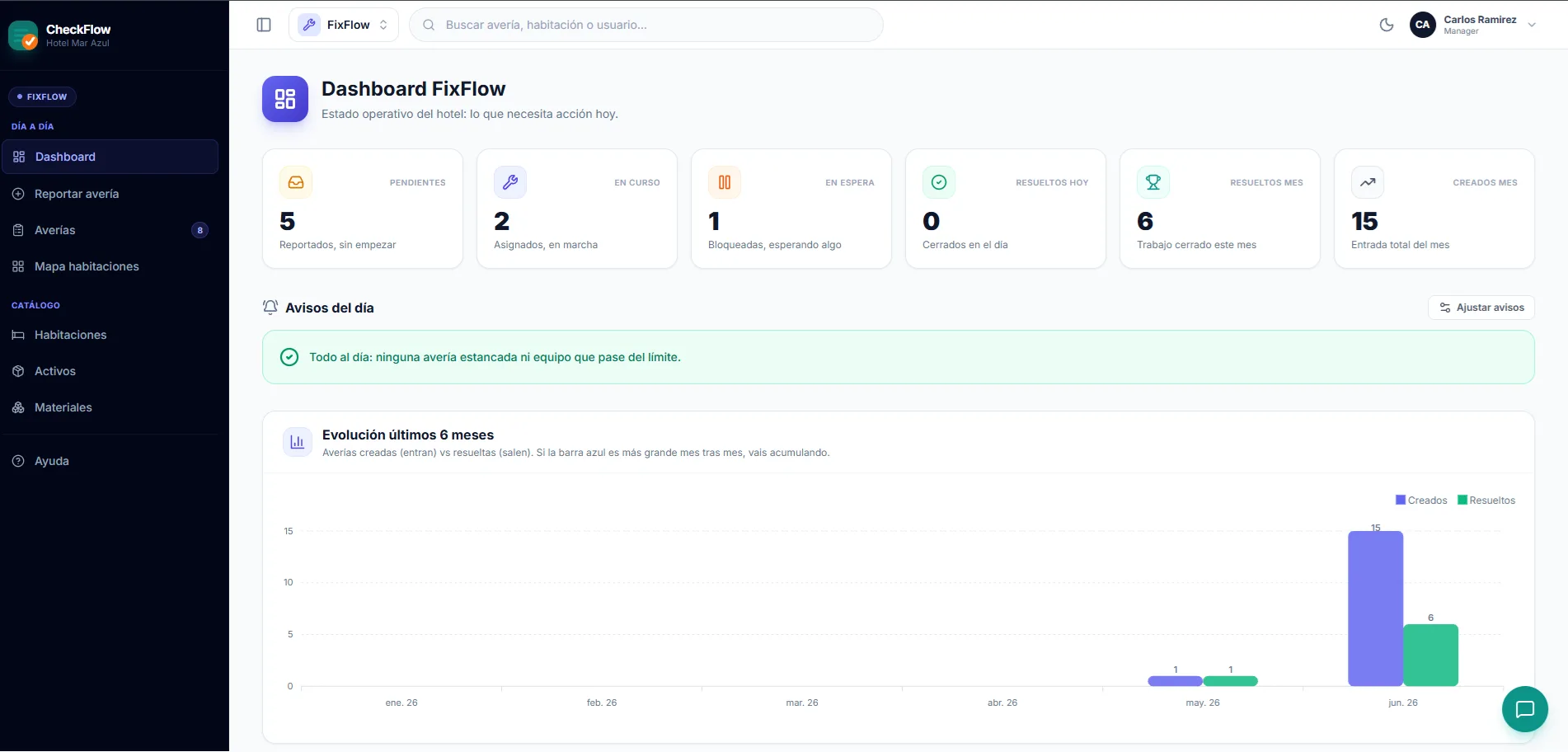1568x752 pixels.
Task: Click the green check icon in alert banner
Action: [289, 357]
